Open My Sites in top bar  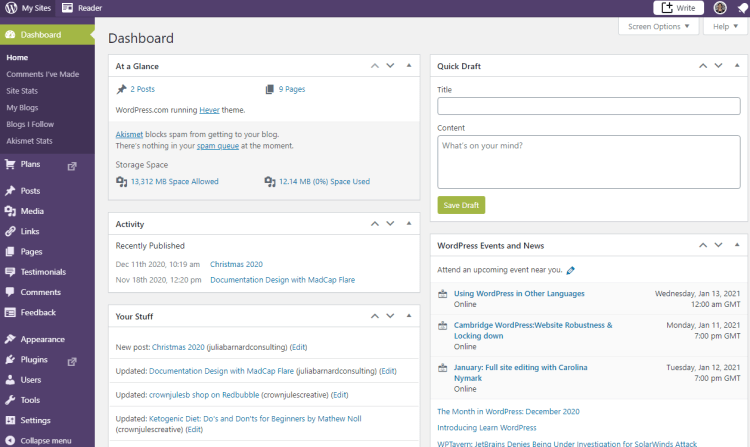[28, 8]
